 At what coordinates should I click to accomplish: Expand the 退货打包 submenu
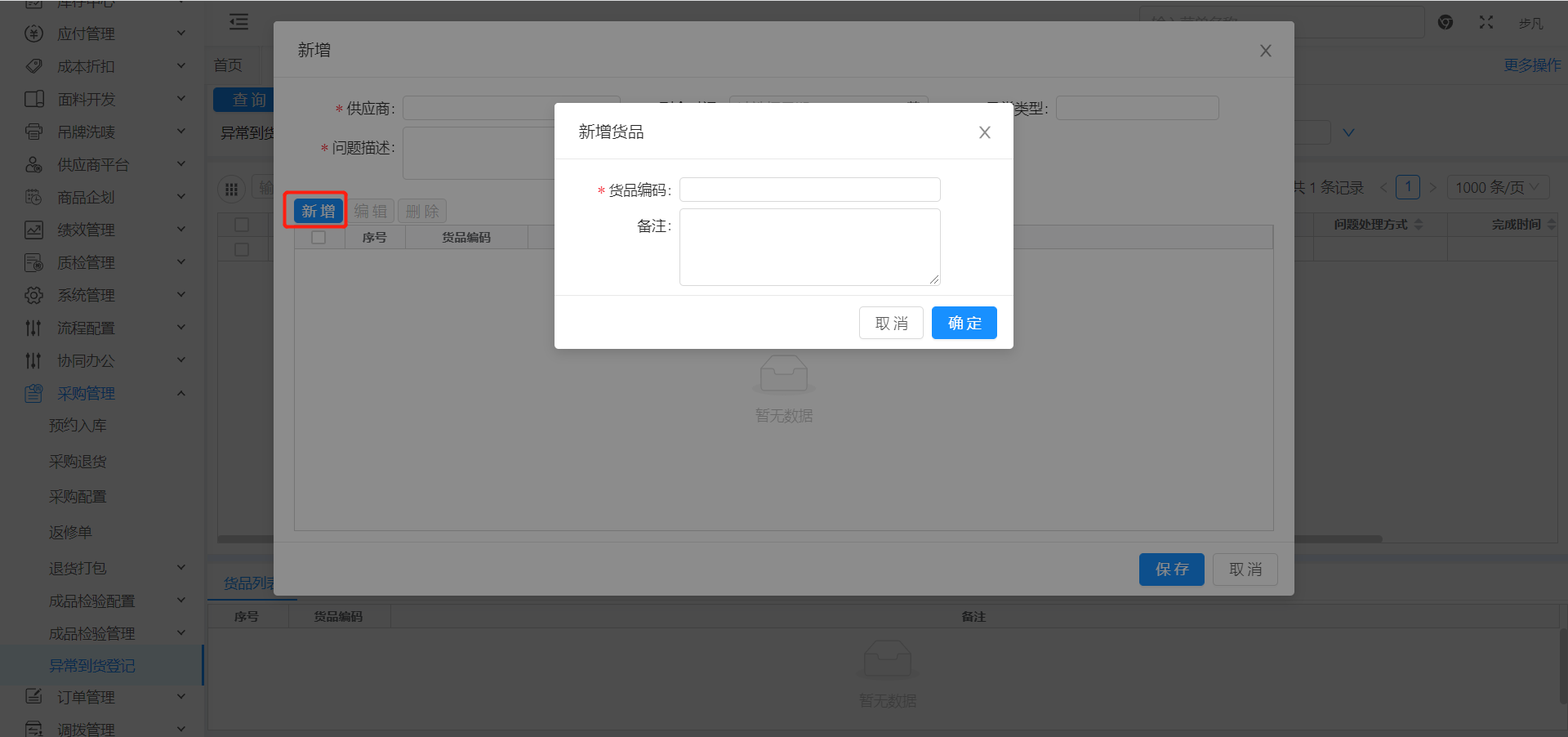[x=181, y=568]
